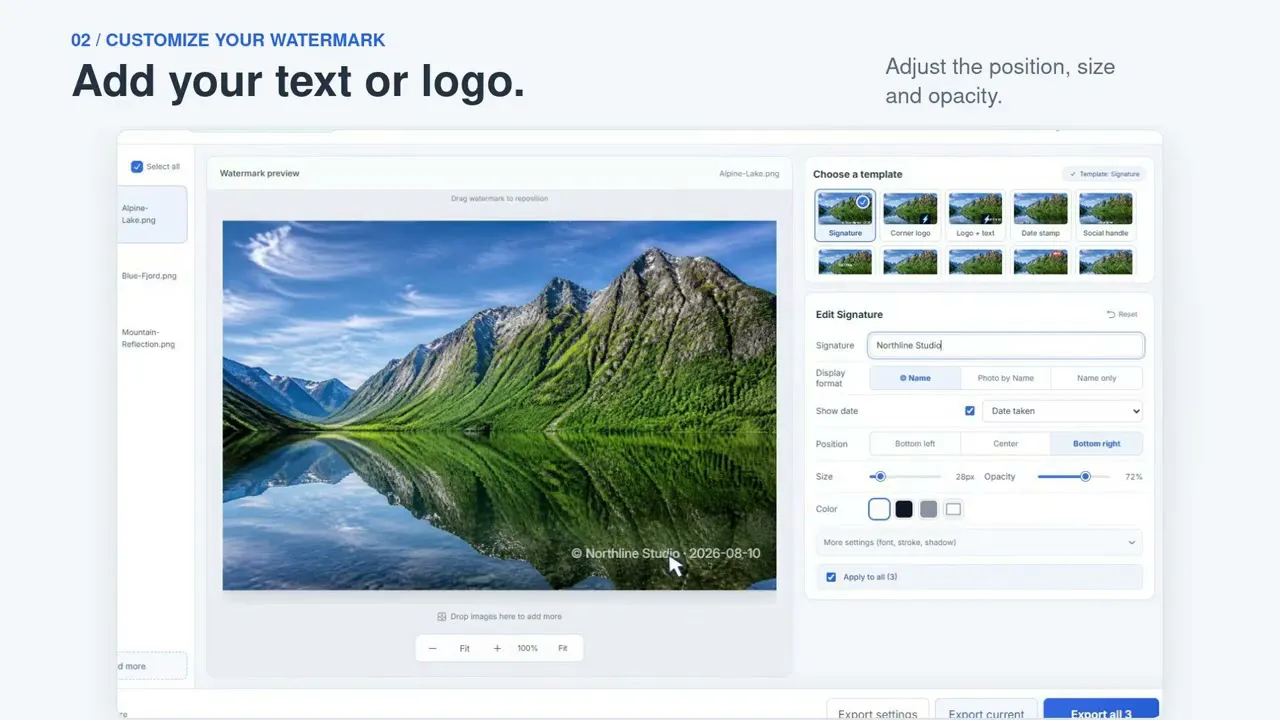Click the Northline Studio watermark on the preview
Viewport: 1280px width, 720px height.
pyautogui.click(x=665, y=553)
